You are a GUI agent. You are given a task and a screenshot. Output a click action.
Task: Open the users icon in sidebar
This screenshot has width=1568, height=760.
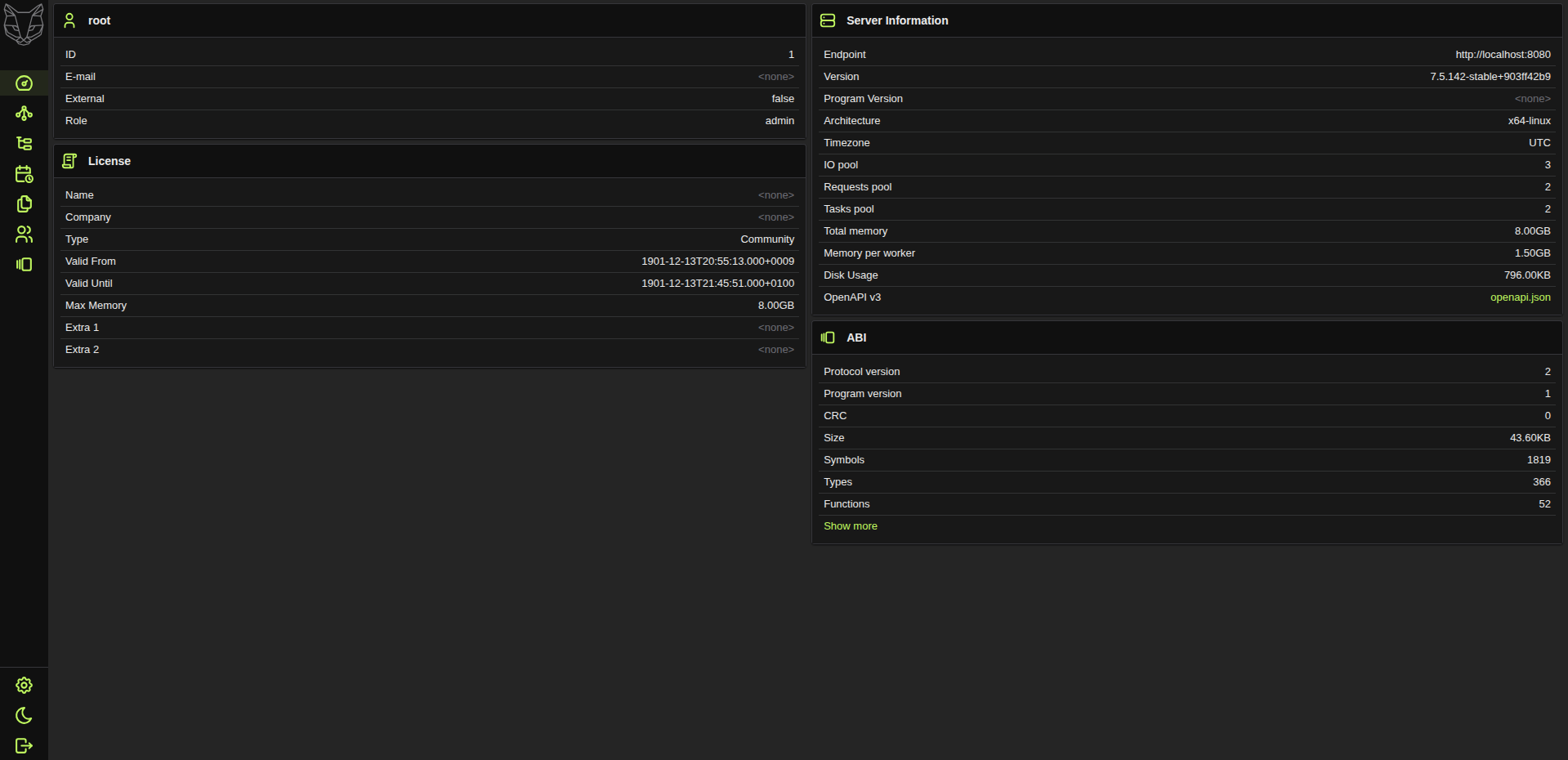[25, 235]
